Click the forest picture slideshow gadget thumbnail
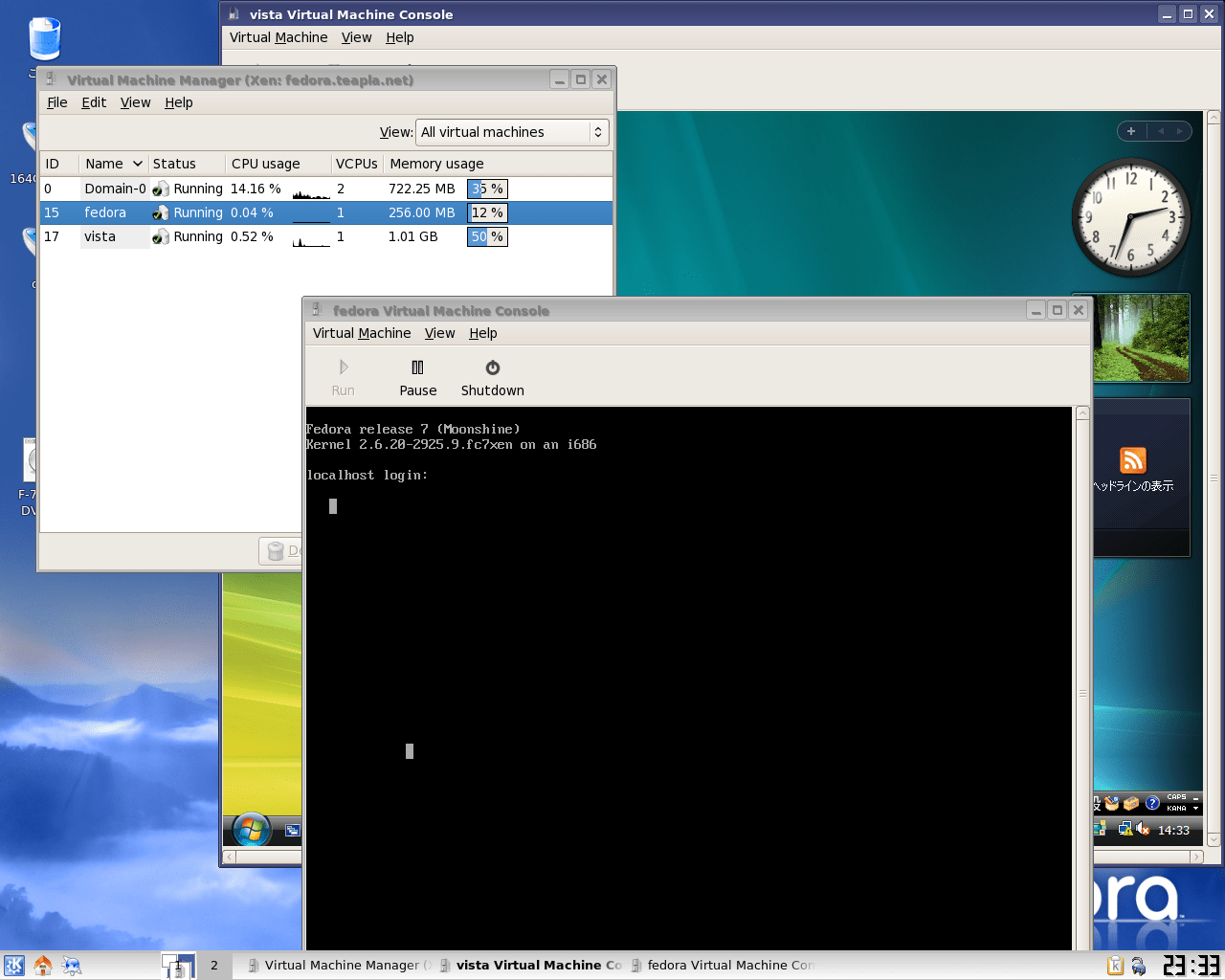Screen dimensions: 1225x980 coord(1142,338)
